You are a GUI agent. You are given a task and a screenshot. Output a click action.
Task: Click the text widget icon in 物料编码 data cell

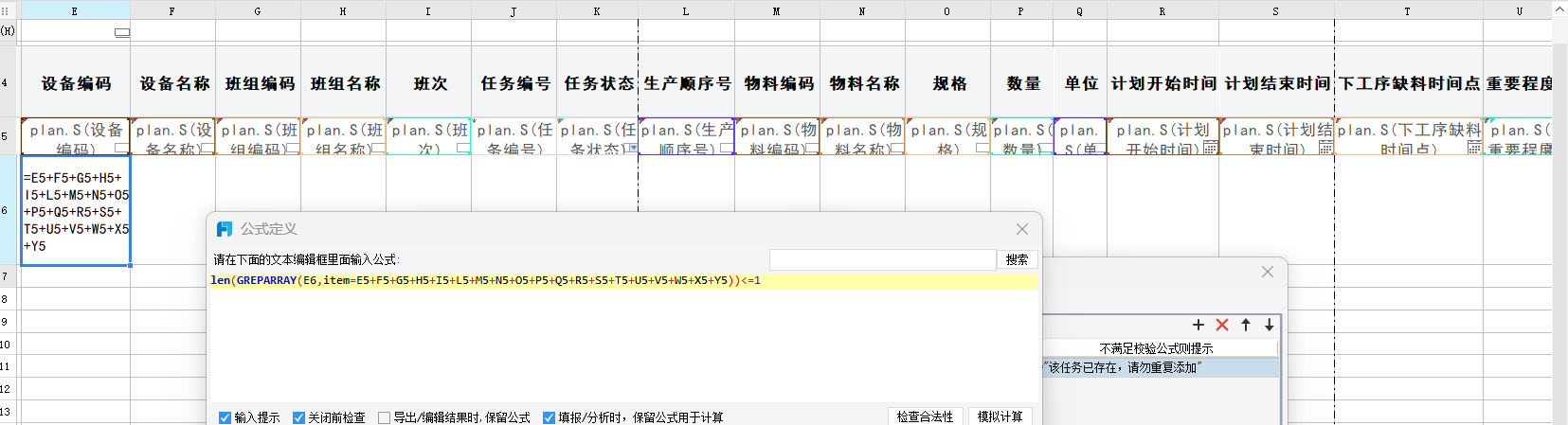point(811,149)
